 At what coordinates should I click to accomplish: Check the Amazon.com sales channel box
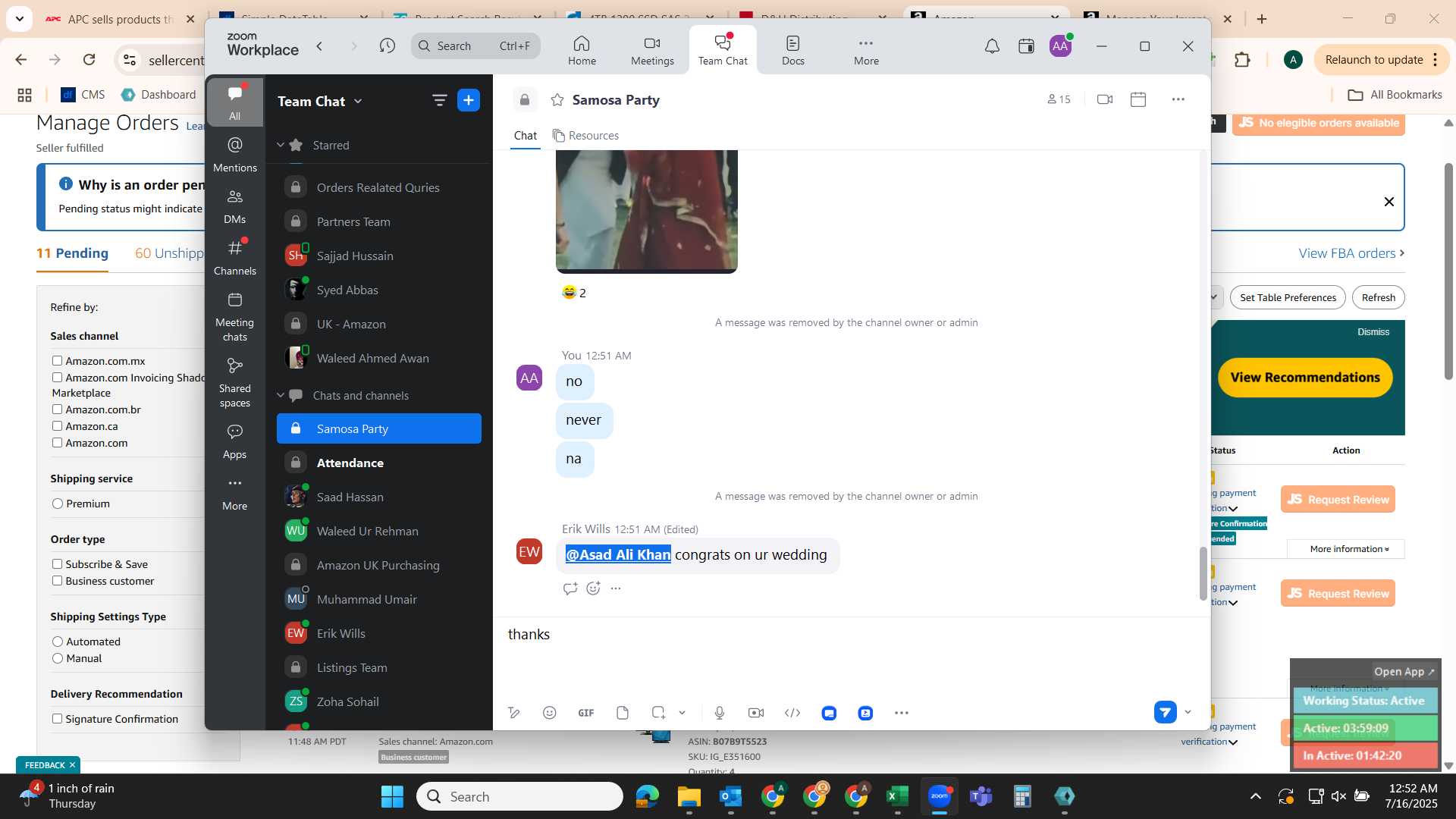[57, 443]
